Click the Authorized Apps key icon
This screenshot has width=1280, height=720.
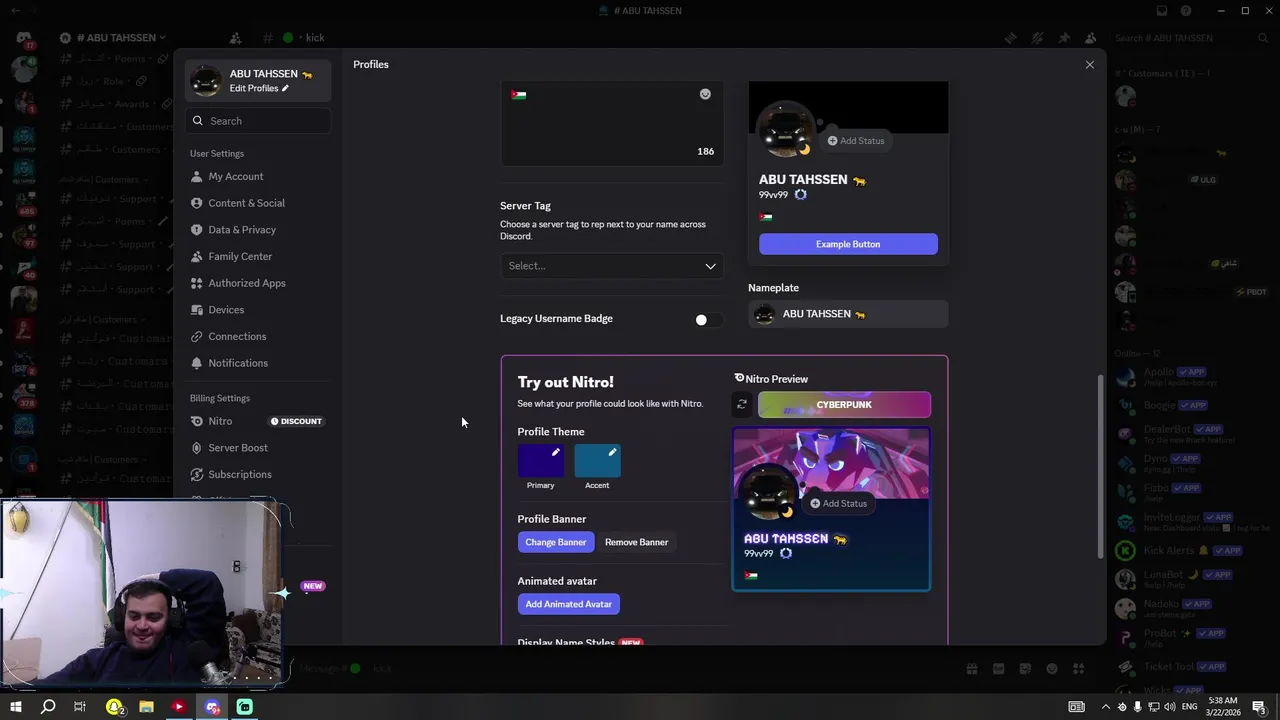[197, 283]
